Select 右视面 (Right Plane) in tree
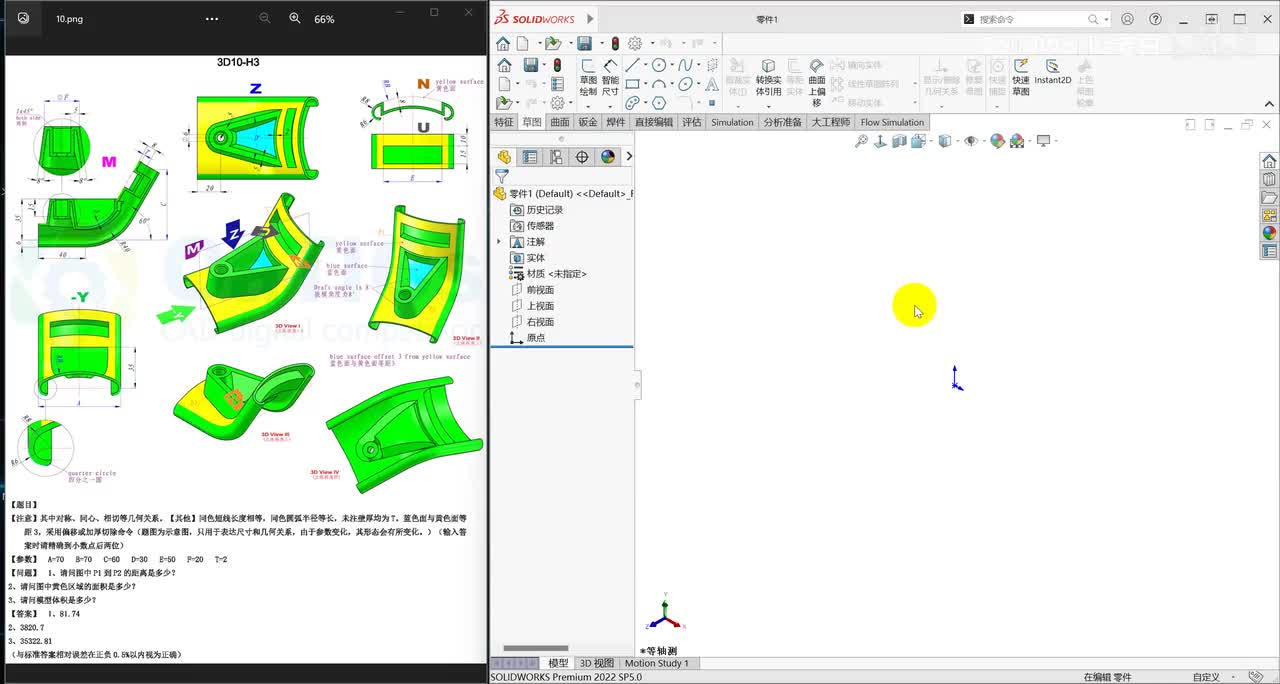 pos(540,322)
